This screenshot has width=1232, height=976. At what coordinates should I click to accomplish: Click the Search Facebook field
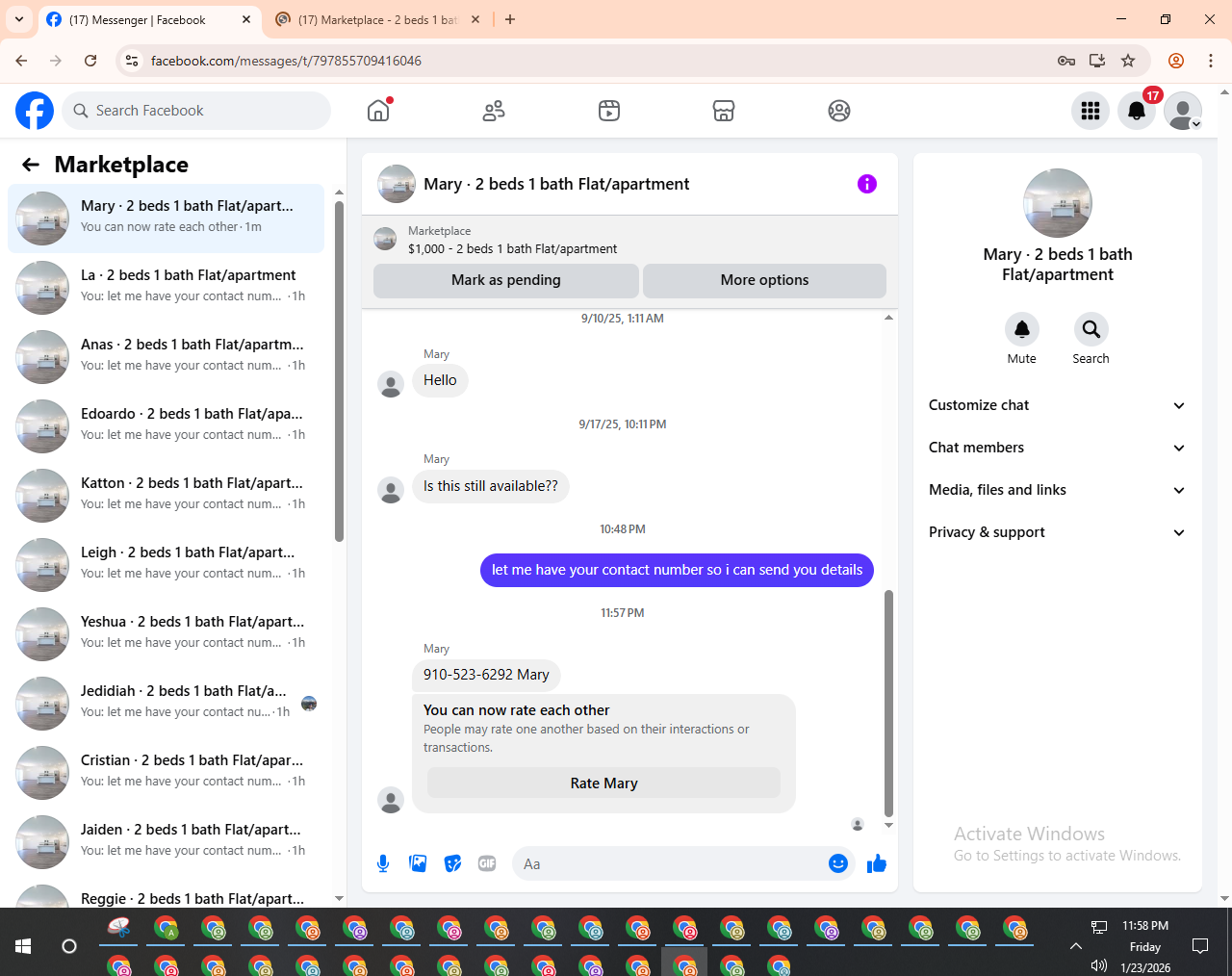pos(196,111)
